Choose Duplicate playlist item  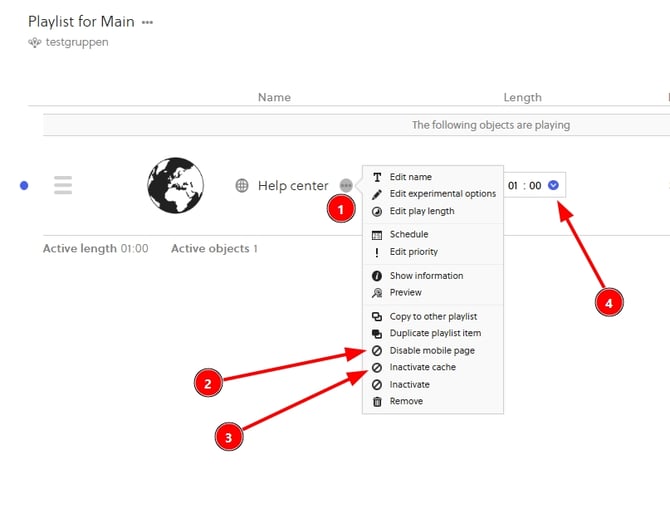click(x=435, y=333)
